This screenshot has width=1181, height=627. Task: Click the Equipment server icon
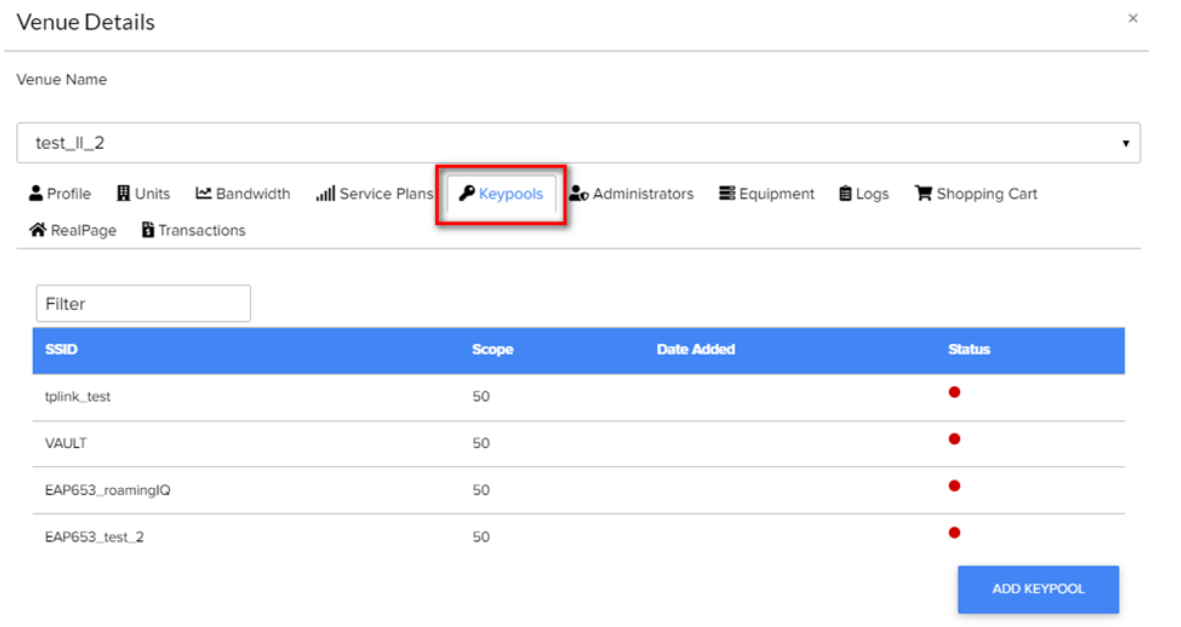(x=727, y=194)
